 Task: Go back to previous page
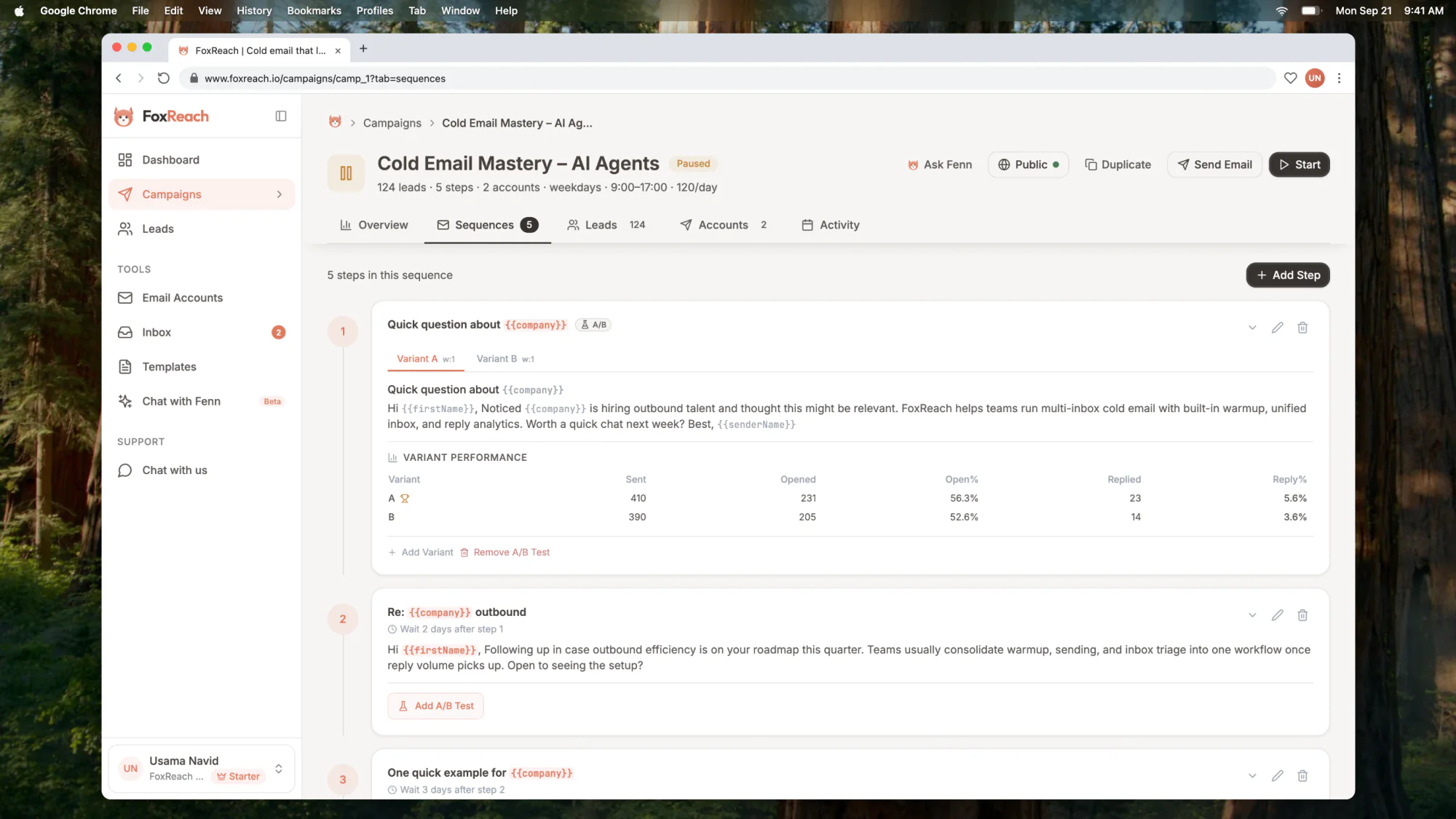pos(119,78)
